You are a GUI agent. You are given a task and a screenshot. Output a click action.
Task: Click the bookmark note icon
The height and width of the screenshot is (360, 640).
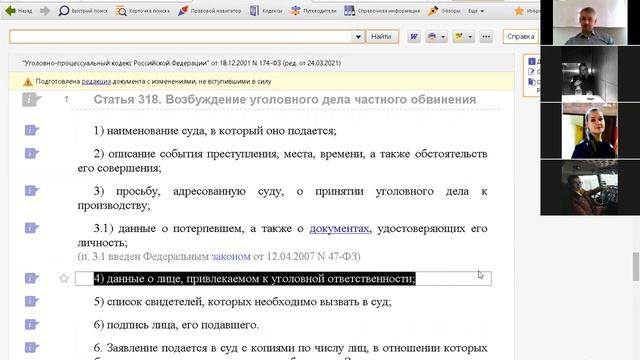point(459,37)
